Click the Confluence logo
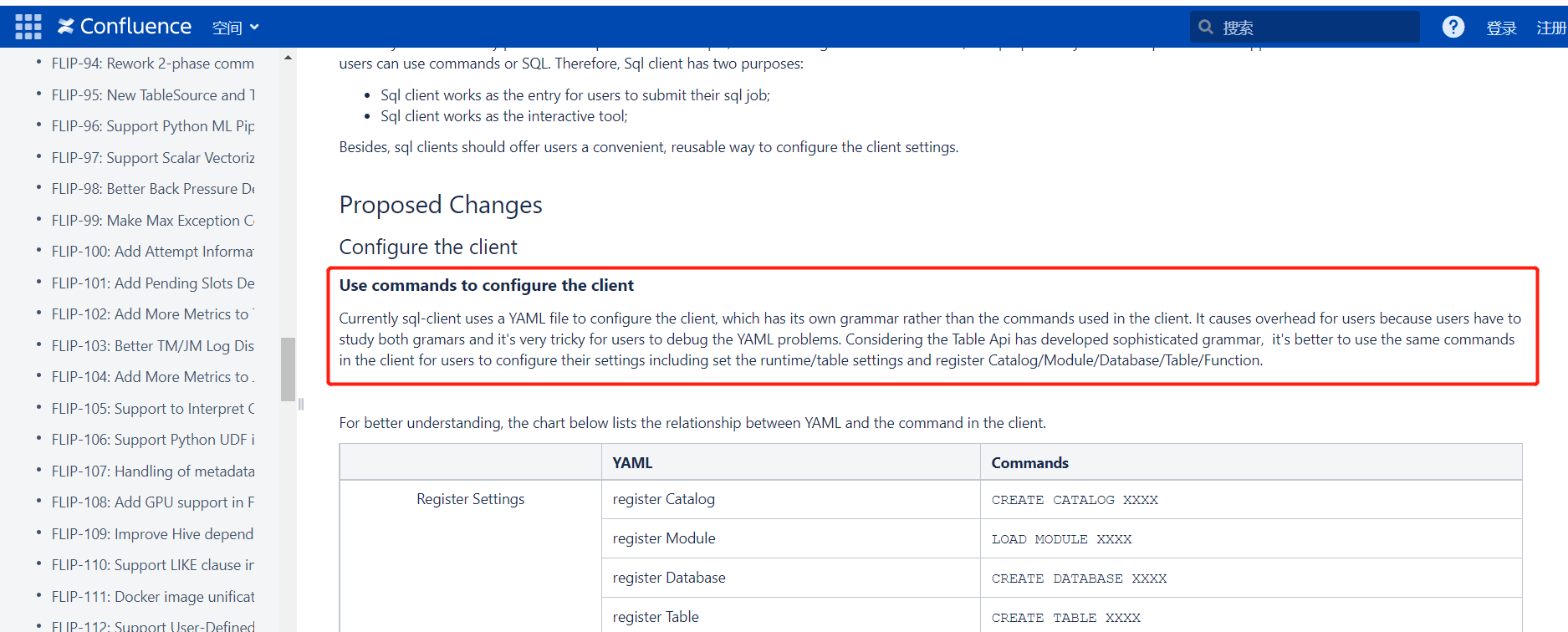 pos(125,27)
